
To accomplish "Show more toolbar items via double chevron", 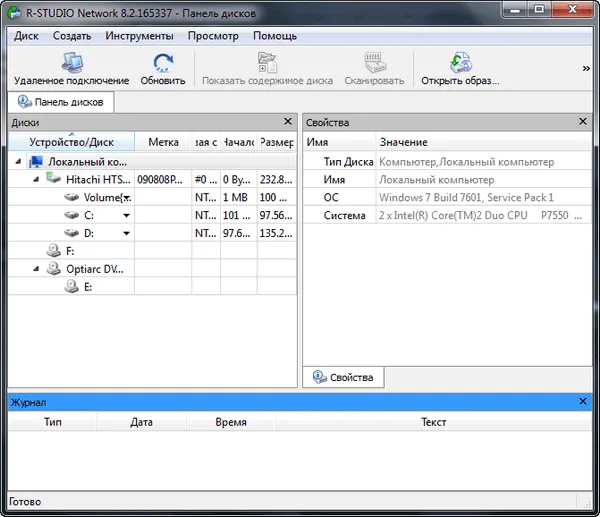I will [x=586, y=68].
